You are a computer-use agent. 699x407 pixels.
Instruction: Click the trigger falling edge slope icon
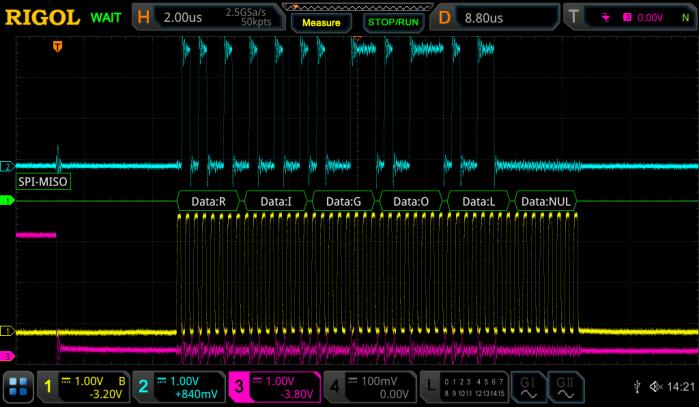click(605, 18)
